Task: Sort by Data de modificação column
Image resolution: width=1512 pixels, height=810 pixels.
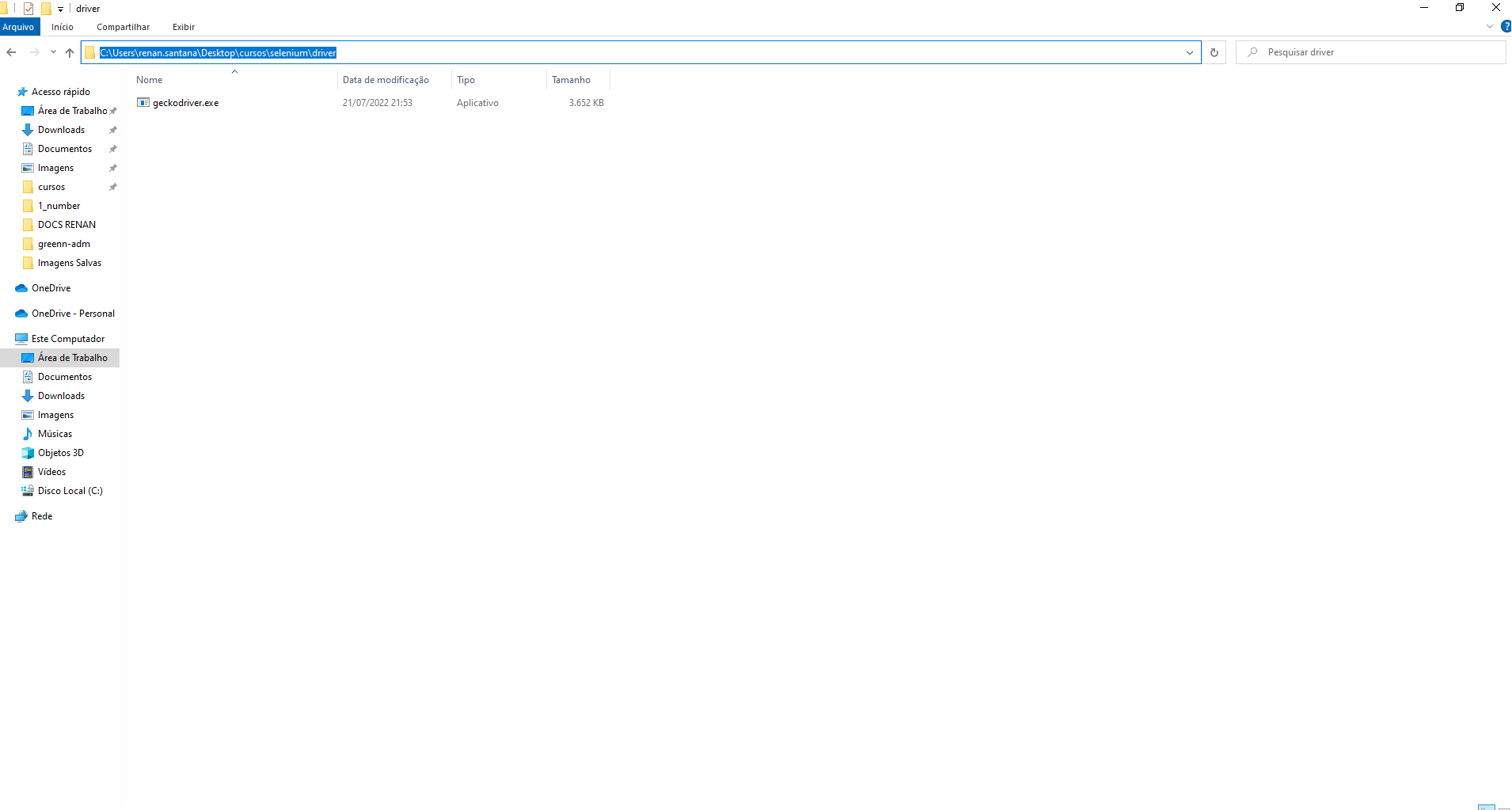Action: click(x=394, y=79)
